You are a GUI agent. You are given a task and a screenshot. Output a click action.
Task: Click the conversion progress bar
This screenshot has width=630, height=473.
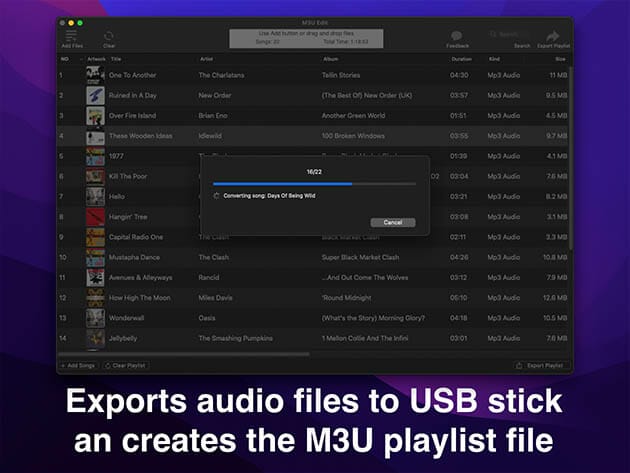314,184
